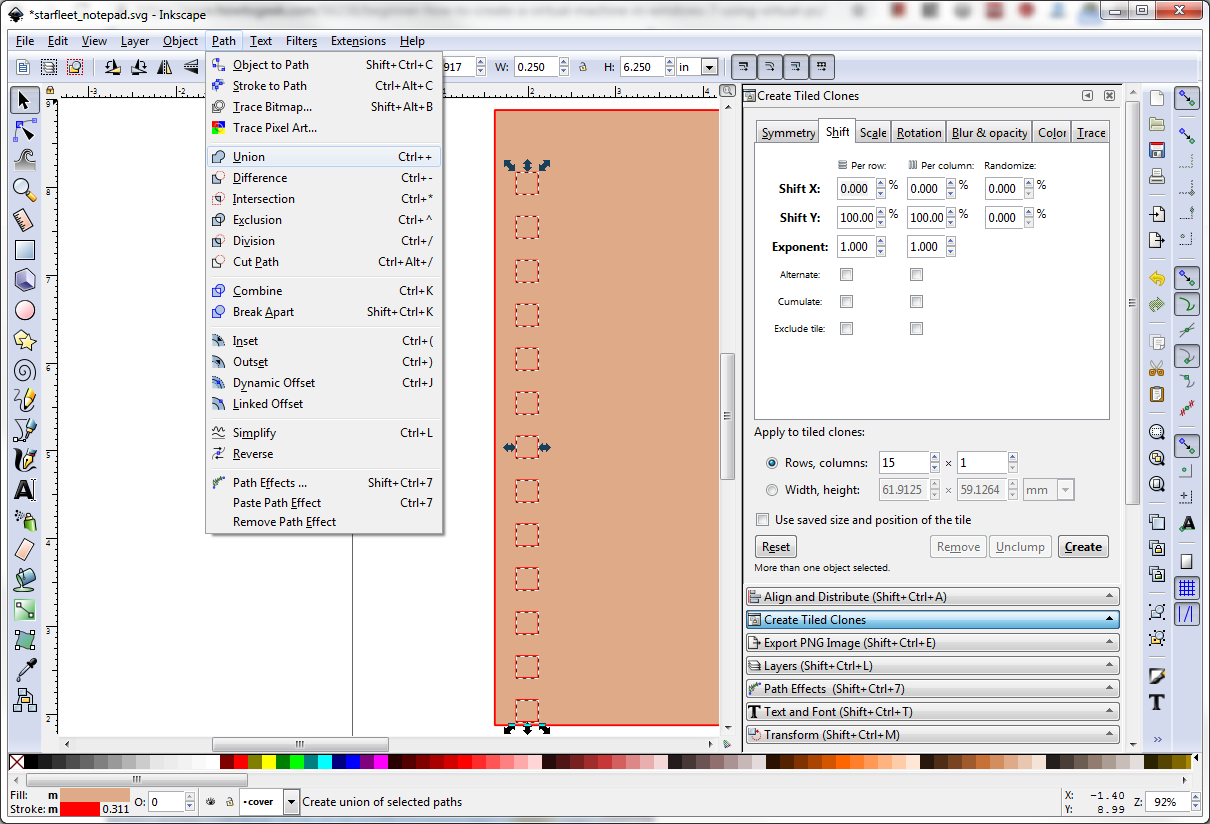Screen dimensions: 1210x824
Task: Click the Cut scissors icon
Action: (x=1157, y=367)
